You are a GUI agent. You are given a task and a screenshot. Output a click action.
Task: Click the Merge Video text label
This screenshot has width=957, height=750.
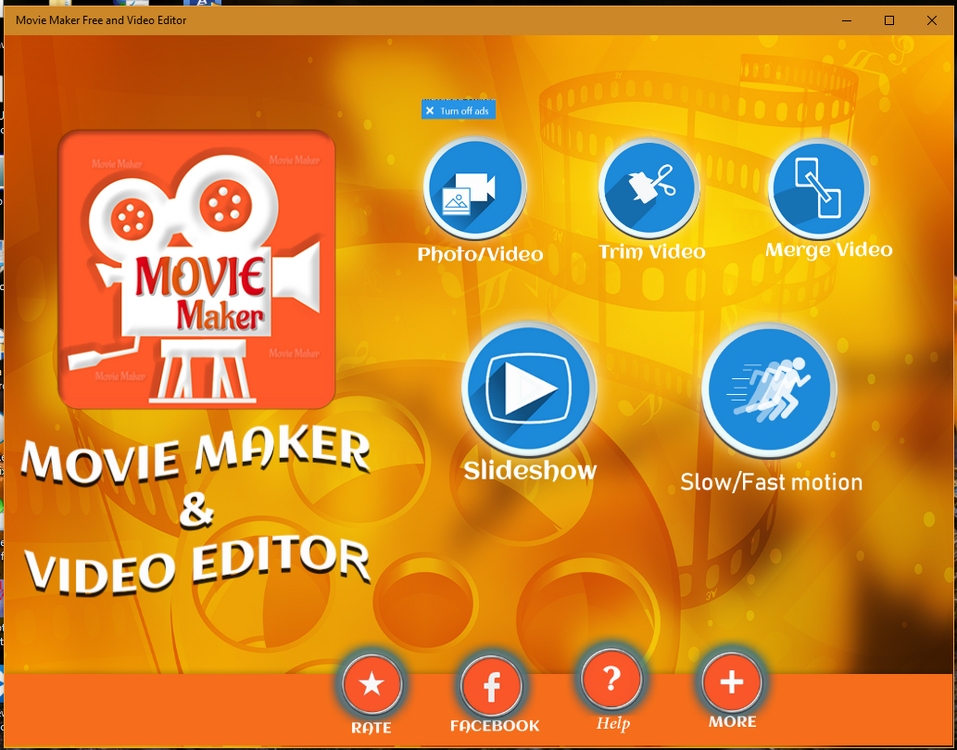click(829, 250)
